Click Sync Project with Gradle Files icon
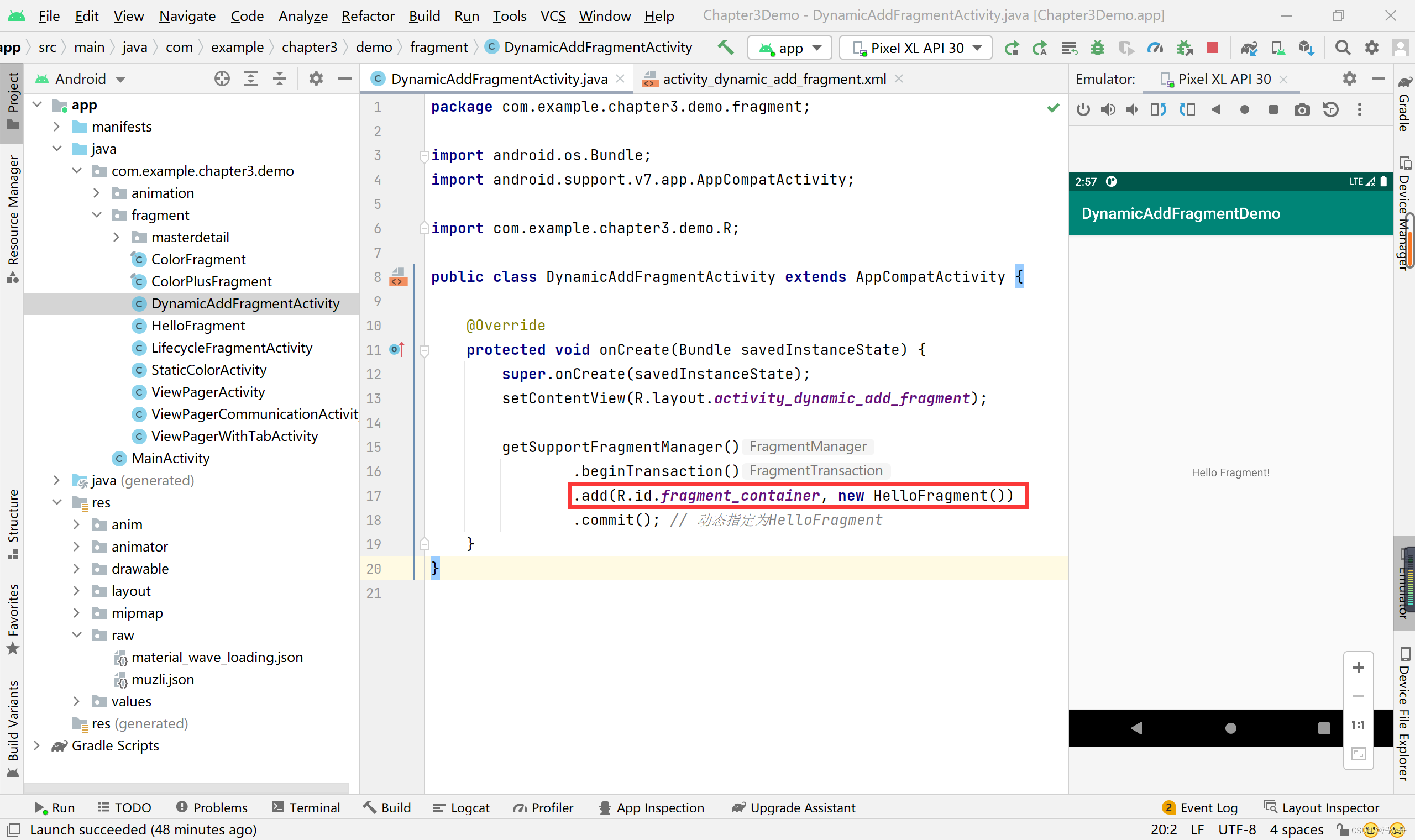 tap(1249, 48)
